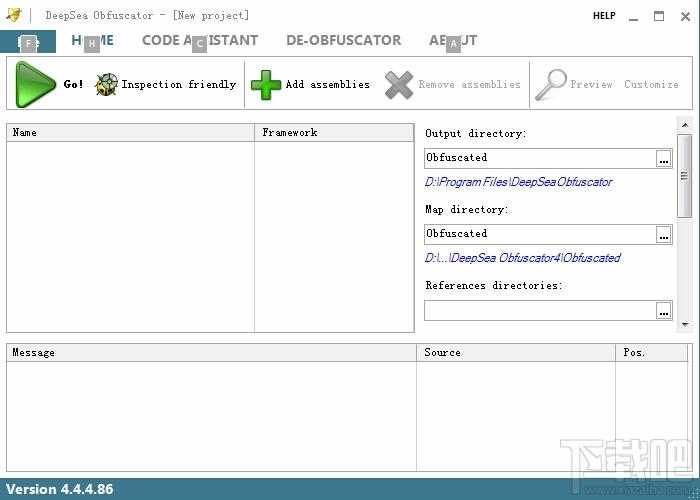Screen dimensions: 700x500
Task: Click the grey X Remove assemblies icon
Action: (x=399, y=85)
